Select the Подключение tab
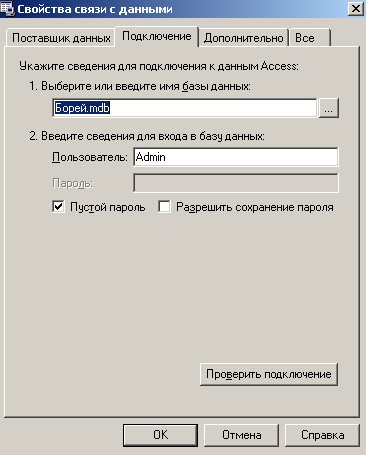The image size is (366, 455). tap(157, 36)
